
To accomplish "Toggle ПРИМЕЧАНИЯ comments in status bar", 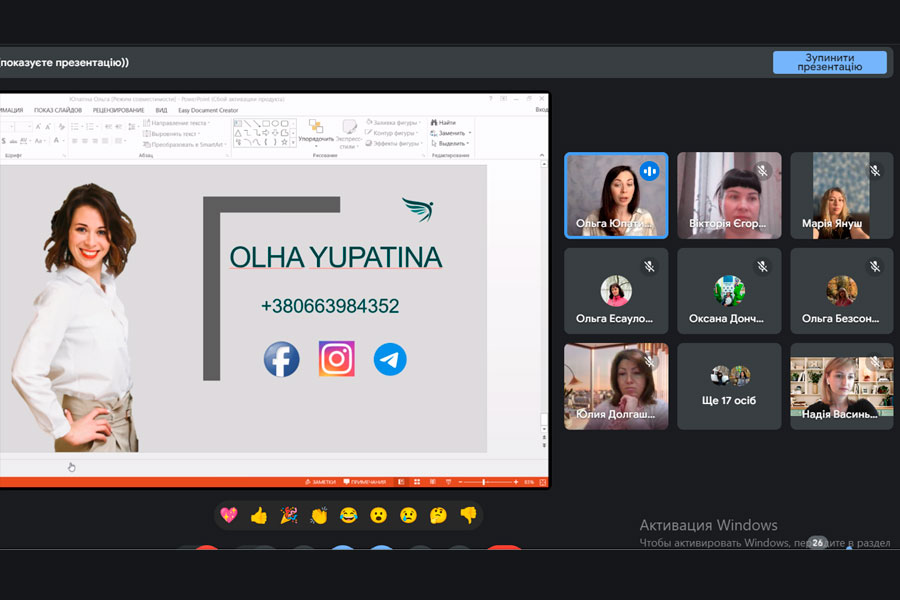I will pos(364,482).
